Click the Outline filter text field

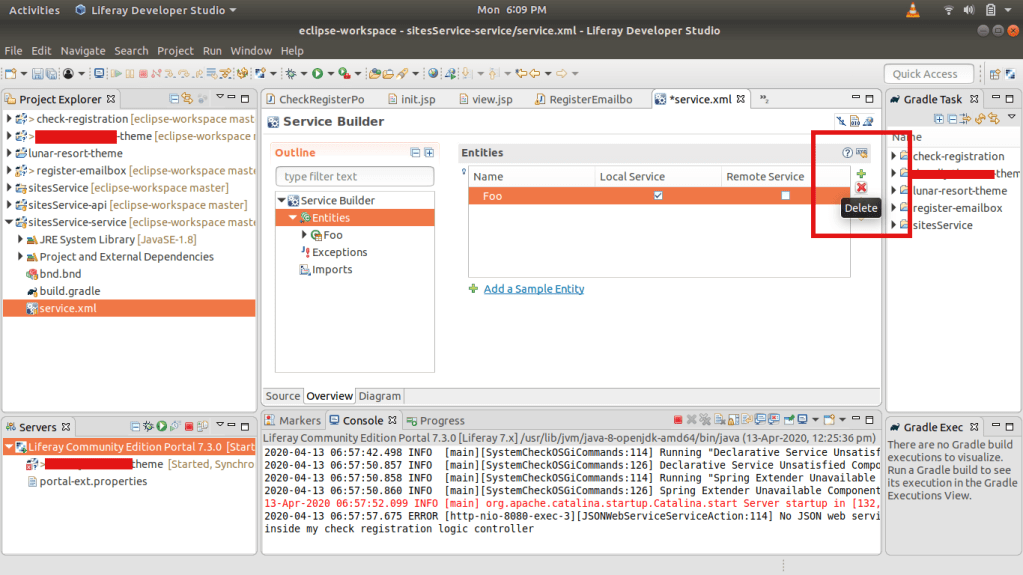(x=354, y=177)
